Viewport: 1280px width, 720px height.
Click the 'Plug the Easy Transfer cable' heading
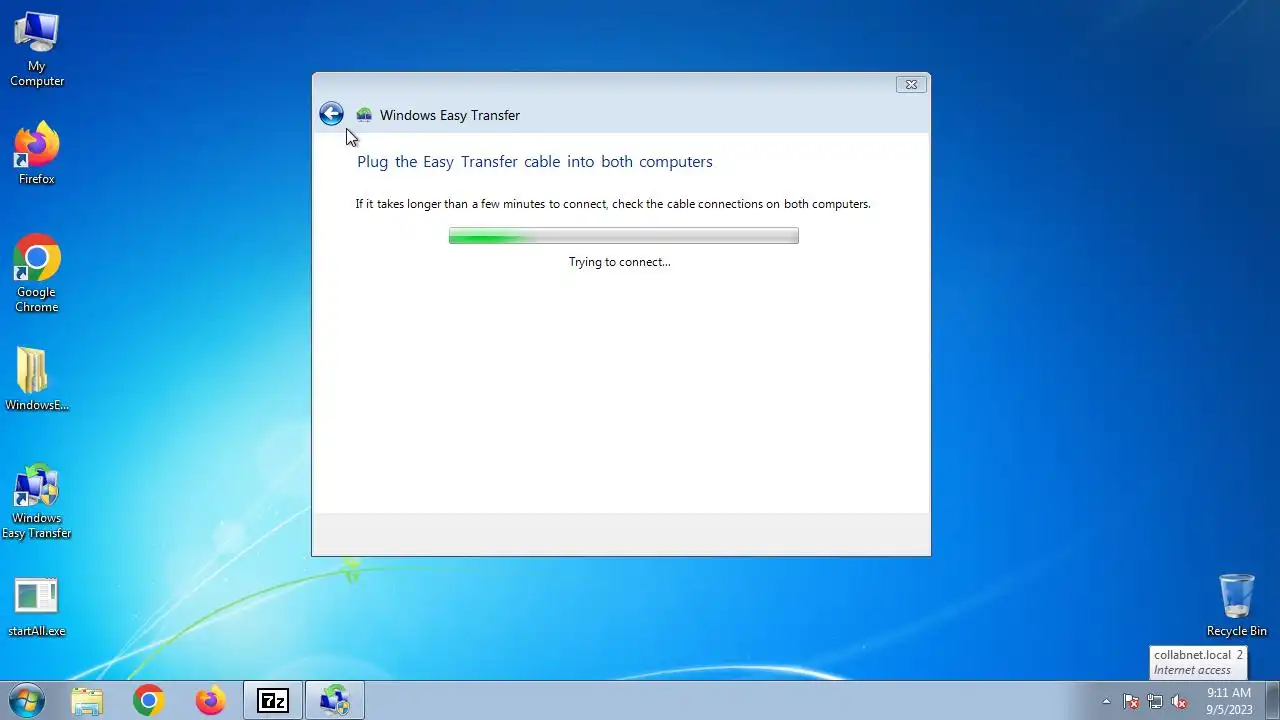535,162
